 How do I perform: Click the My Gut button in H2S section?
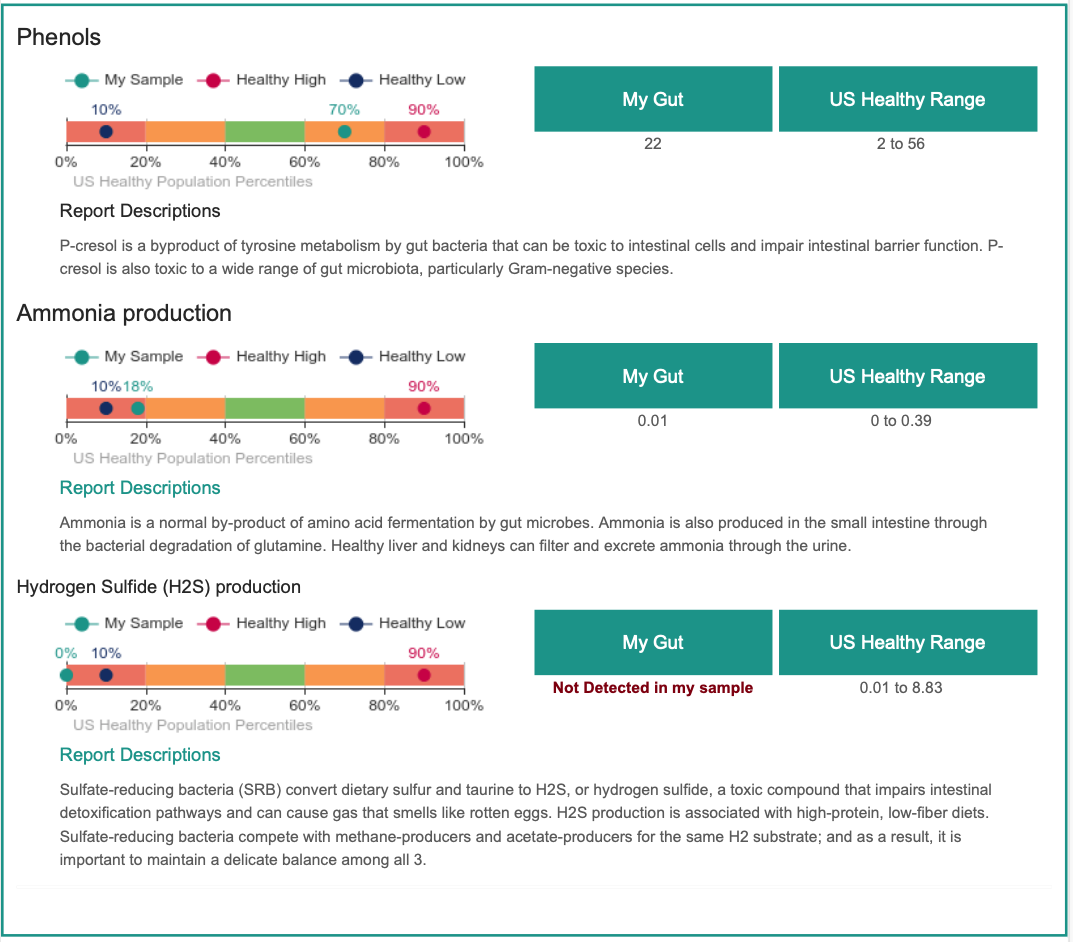(653, 642)
